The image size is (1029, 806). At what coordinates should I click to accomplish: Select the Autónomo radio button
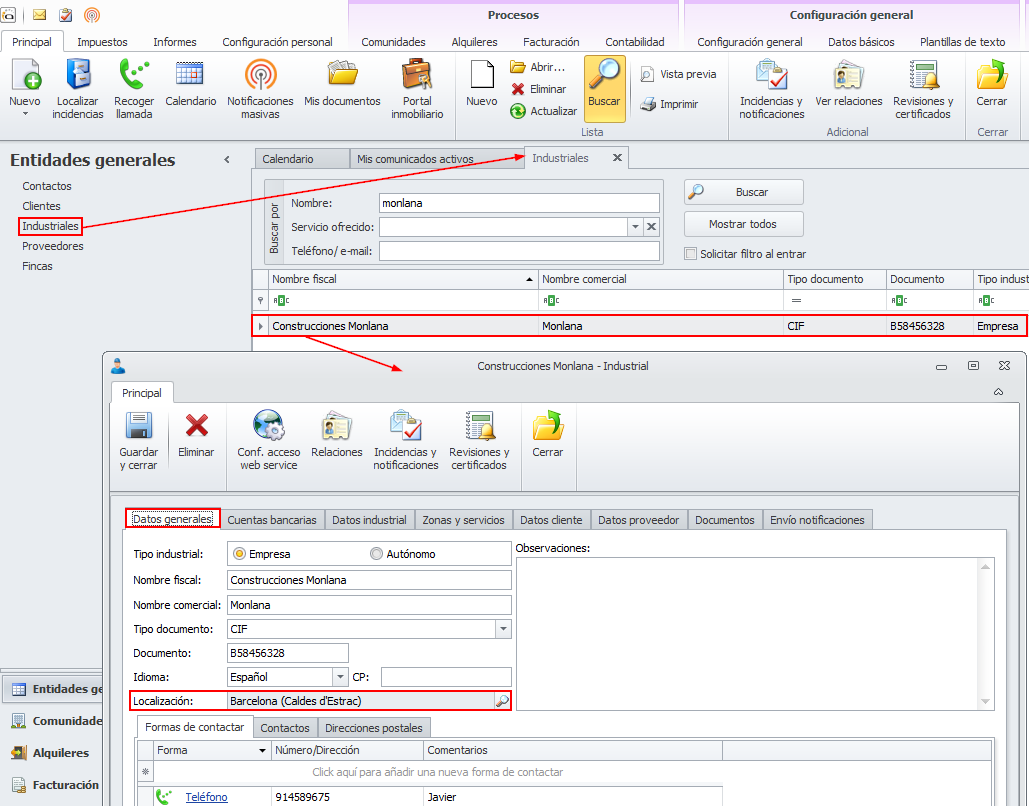pos(377,554)
